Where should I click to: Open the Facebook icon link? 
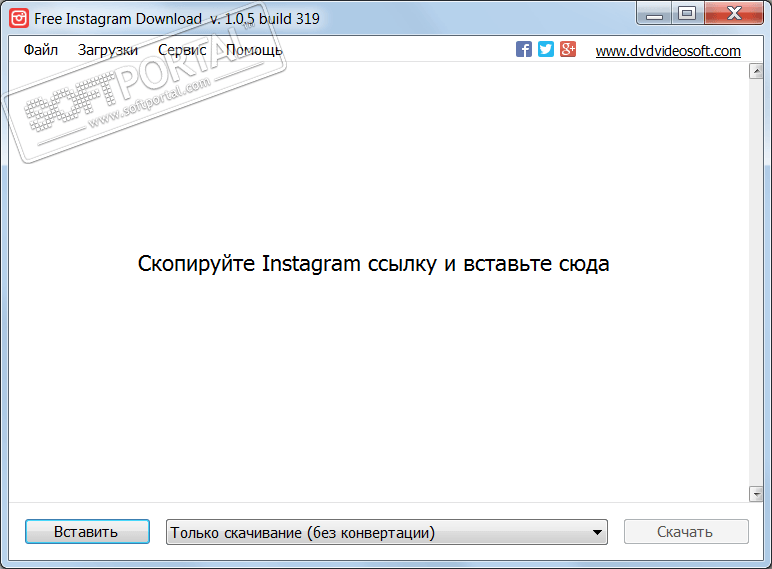point(523,49)
